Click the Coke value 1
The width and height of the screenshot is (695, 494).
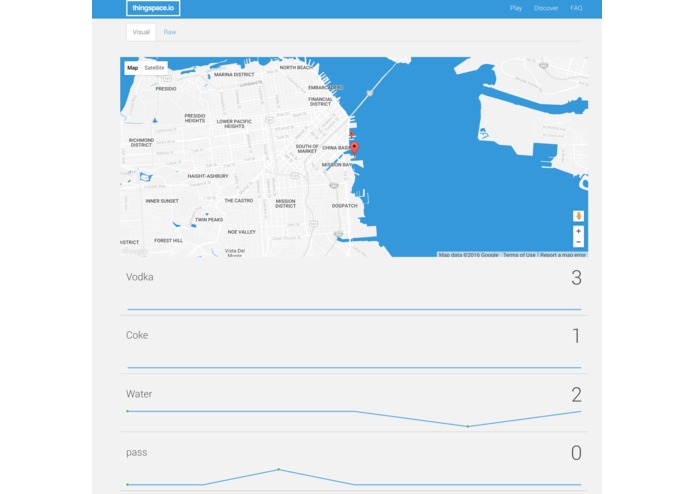pyautogui.click(x=576, y=336)
